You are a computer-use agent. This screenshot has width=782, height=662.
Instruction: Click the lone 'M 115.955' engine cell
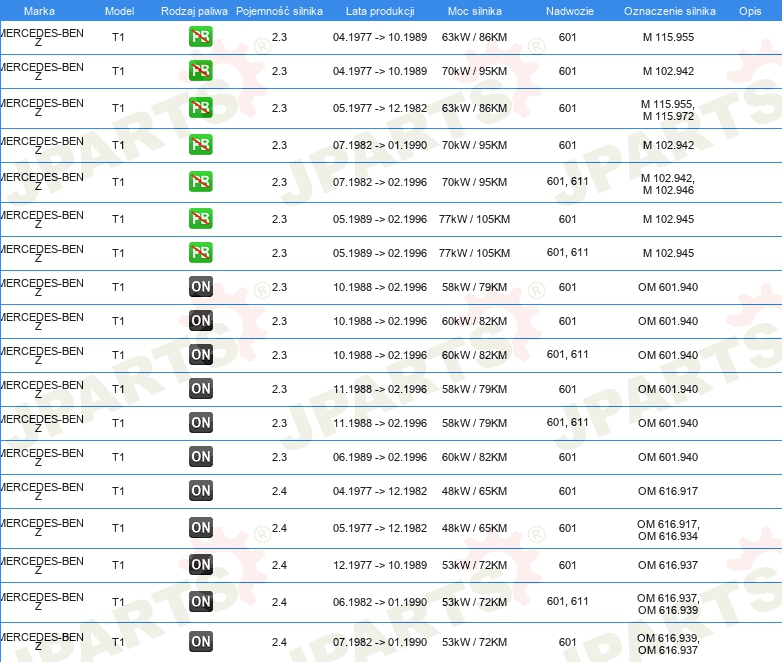click(668, 37)
